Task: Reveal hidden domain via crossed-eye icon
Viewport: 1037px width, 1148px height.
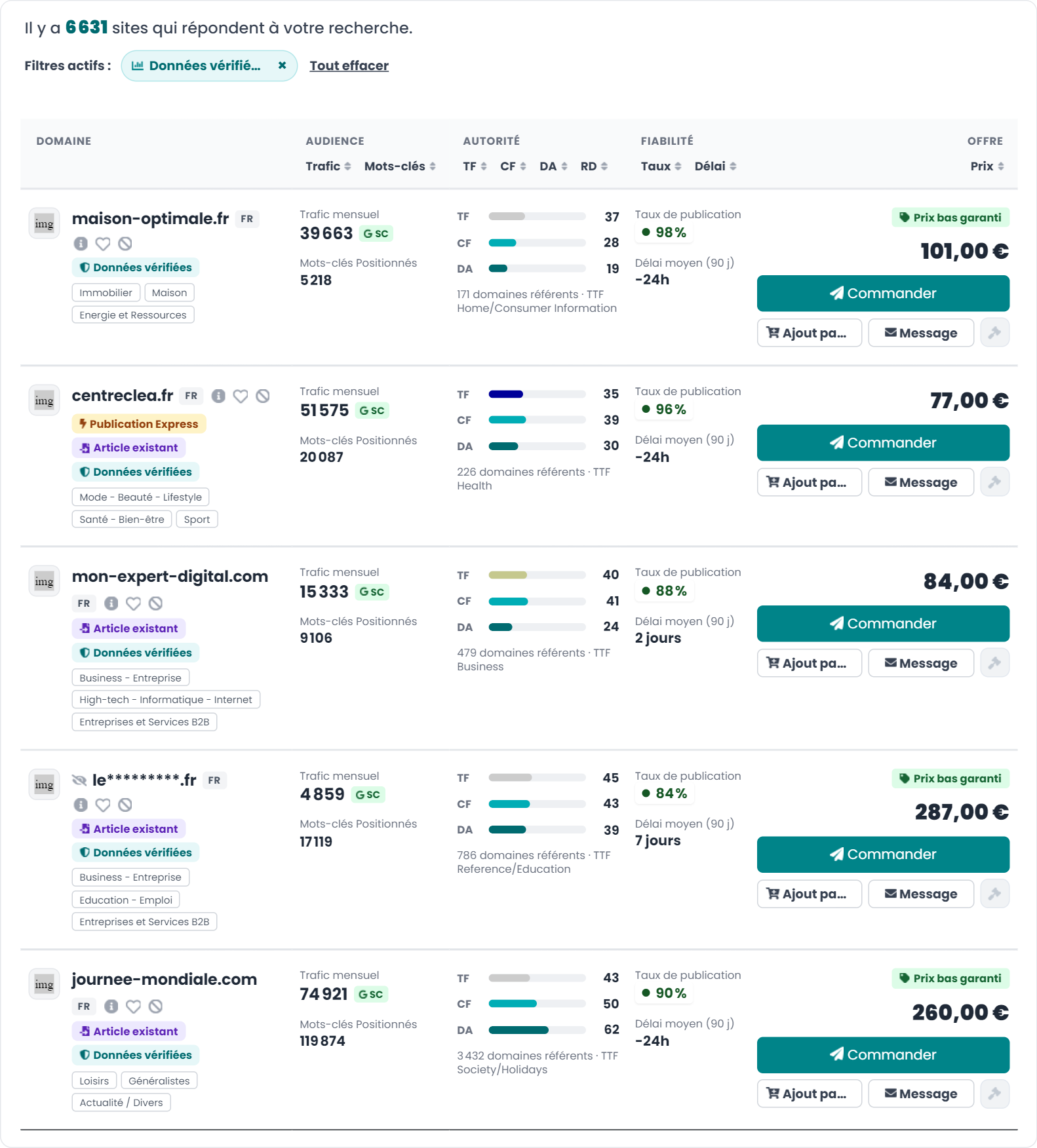Action: click(79, 780)
